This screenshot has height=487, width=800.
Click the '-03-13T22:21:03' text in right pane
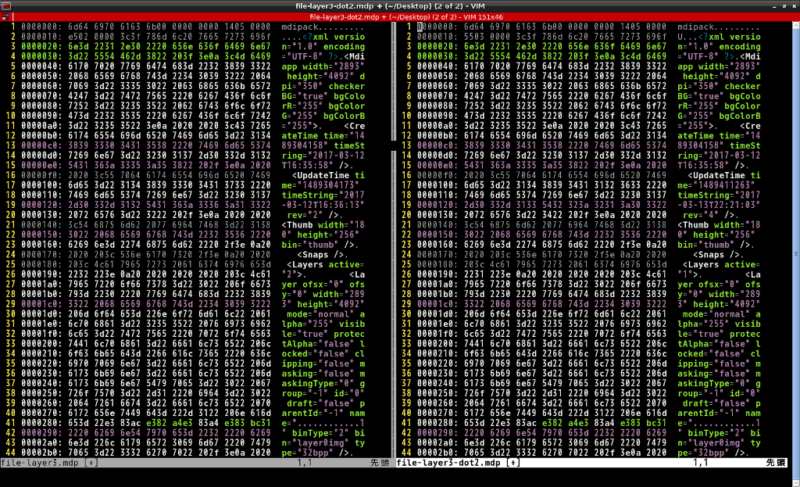click(x=718, y=205)
